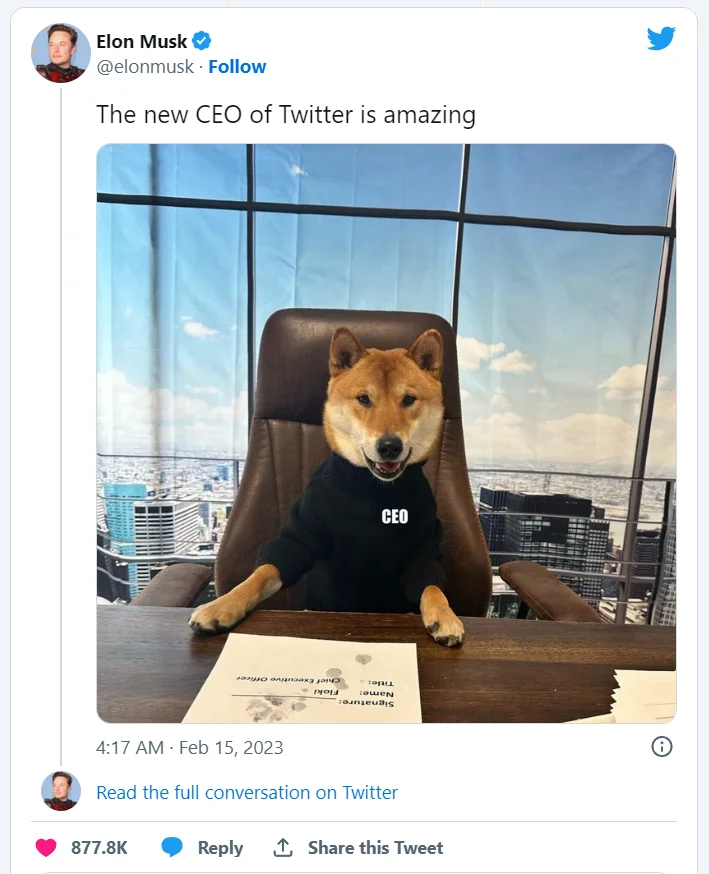Screen dimensions: 709x874
Task: Open the 4:17 AM Feb 15, 2023 timestamp
Action: pyautogui.click(x=190, y=747)
